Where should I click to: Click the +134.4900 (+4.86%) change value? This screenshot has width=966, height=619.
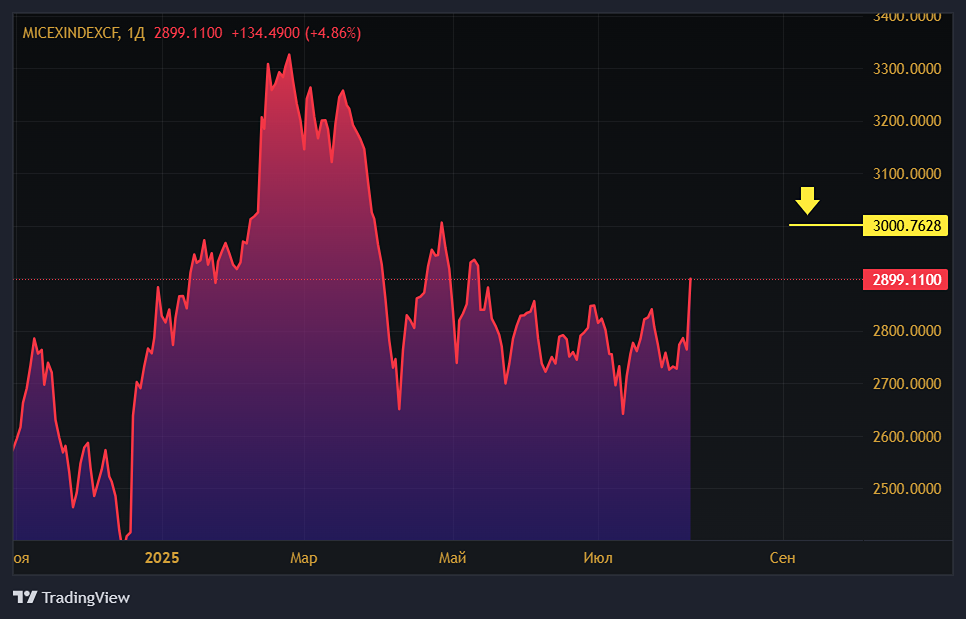pyautogui.click(x=296, y=33)
